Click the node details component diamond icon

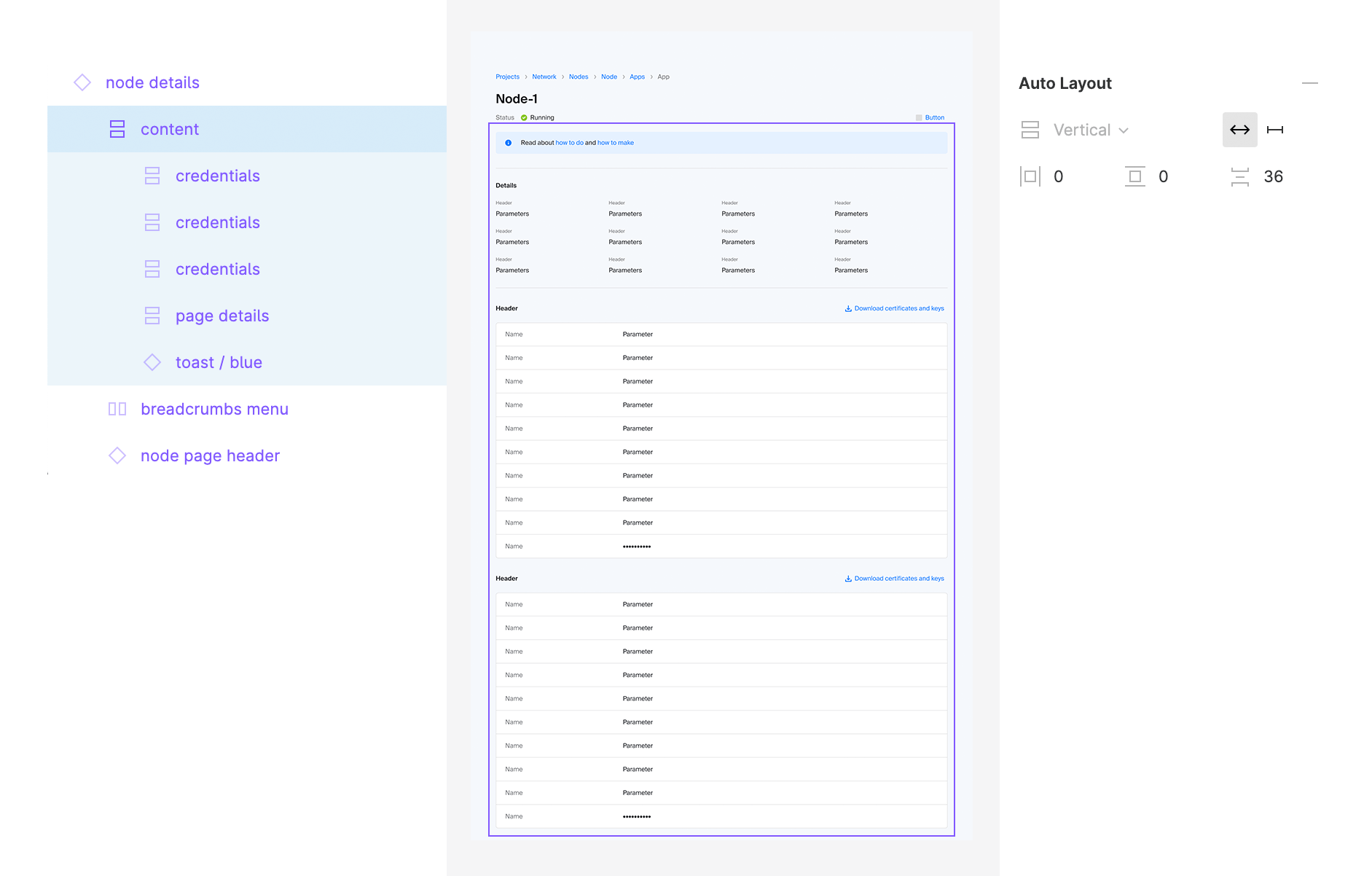coord(82,82)
